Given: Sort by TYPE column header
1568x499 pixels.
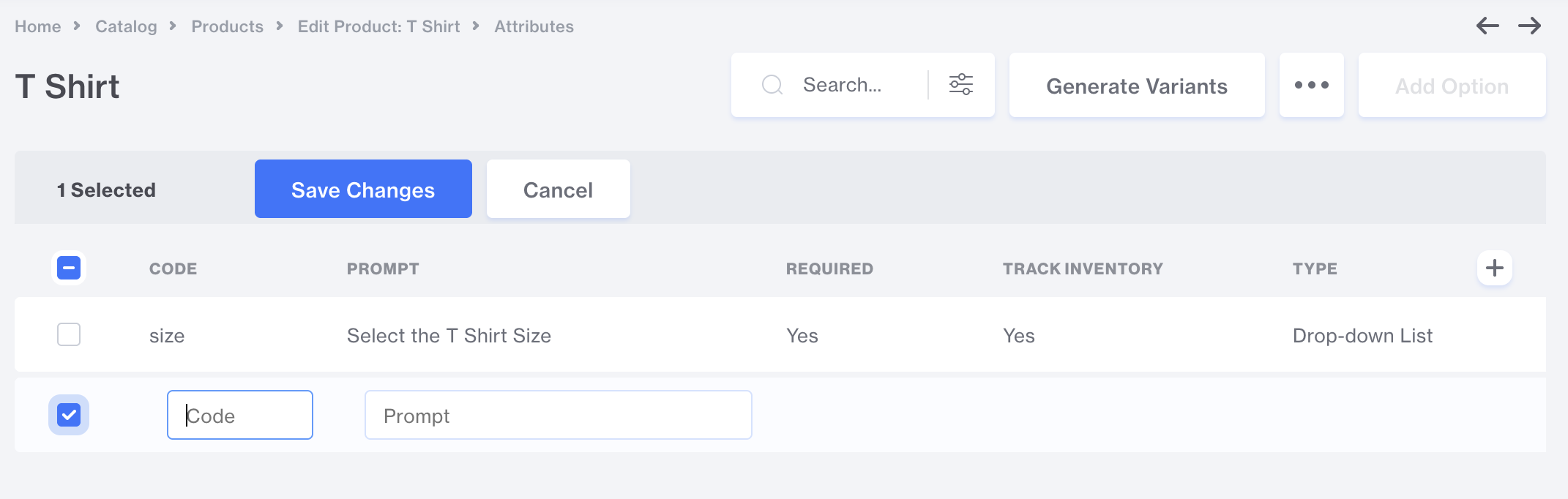Looking at the screenshot, I should pyautogui.click(x=1315, y=269).
